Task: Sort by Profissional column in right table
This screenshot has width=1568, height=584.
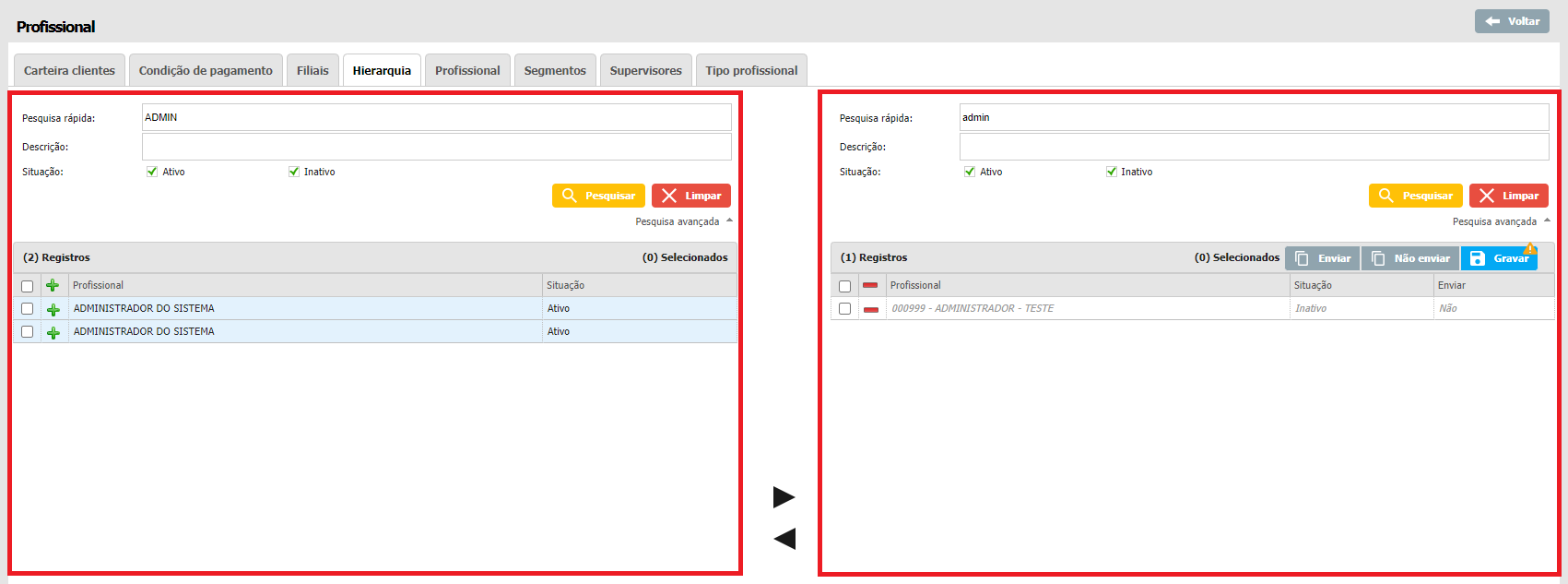Action: (1088, 286)
